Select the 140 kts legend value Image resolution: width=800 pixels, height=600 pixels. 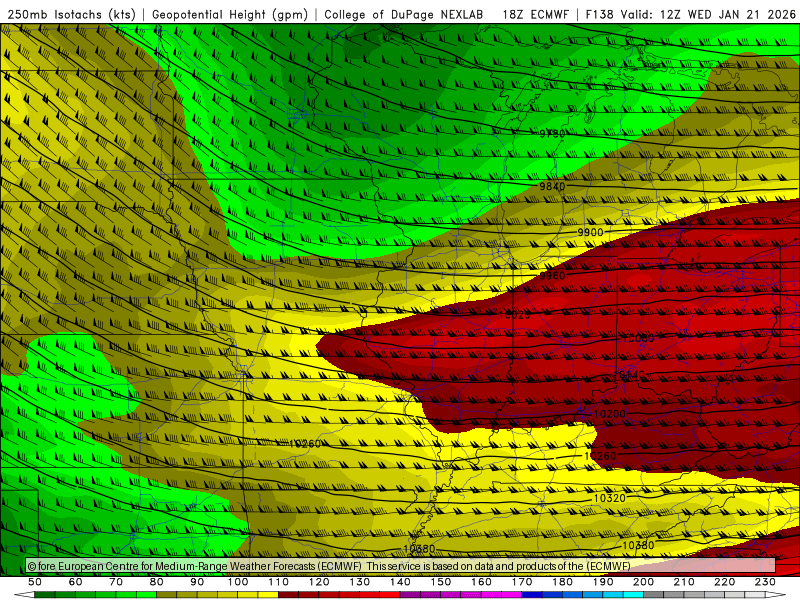[400, 582]
